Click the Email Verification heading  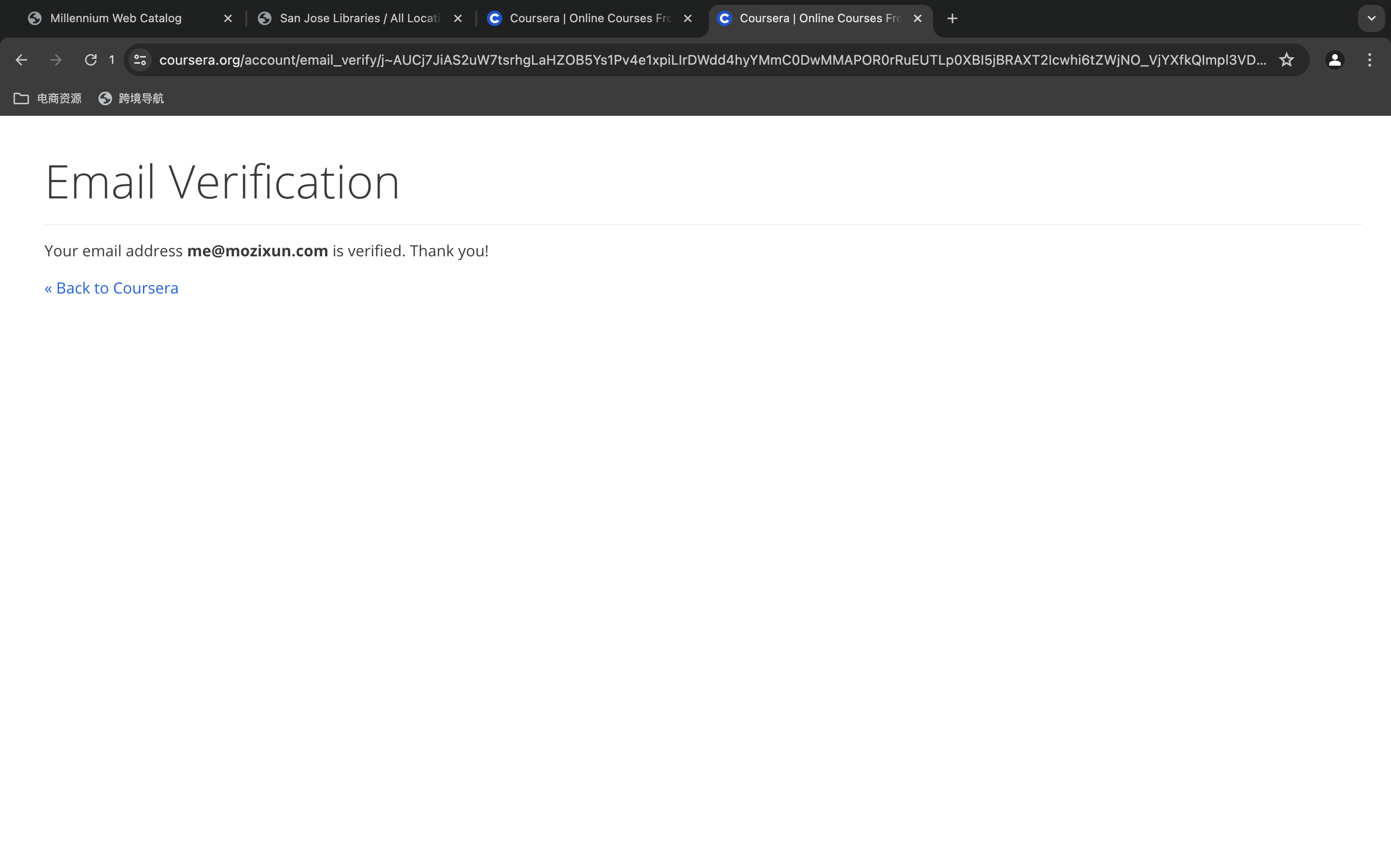pos(222,182)
